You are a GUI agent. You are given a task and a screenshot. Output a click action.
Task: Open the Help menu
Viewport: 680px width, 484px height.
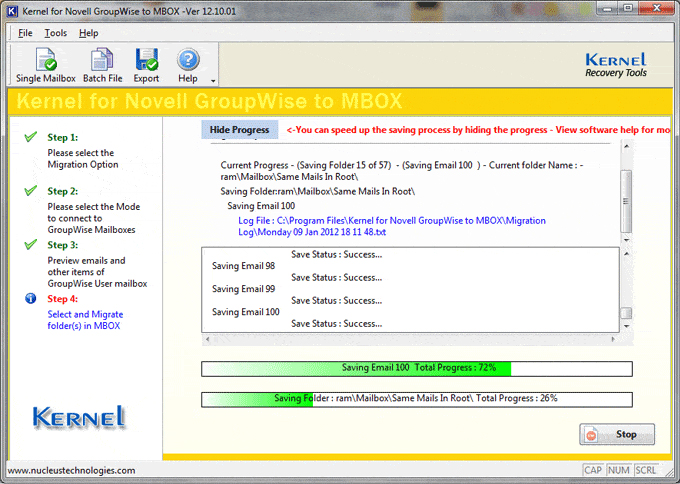[88, 33]
